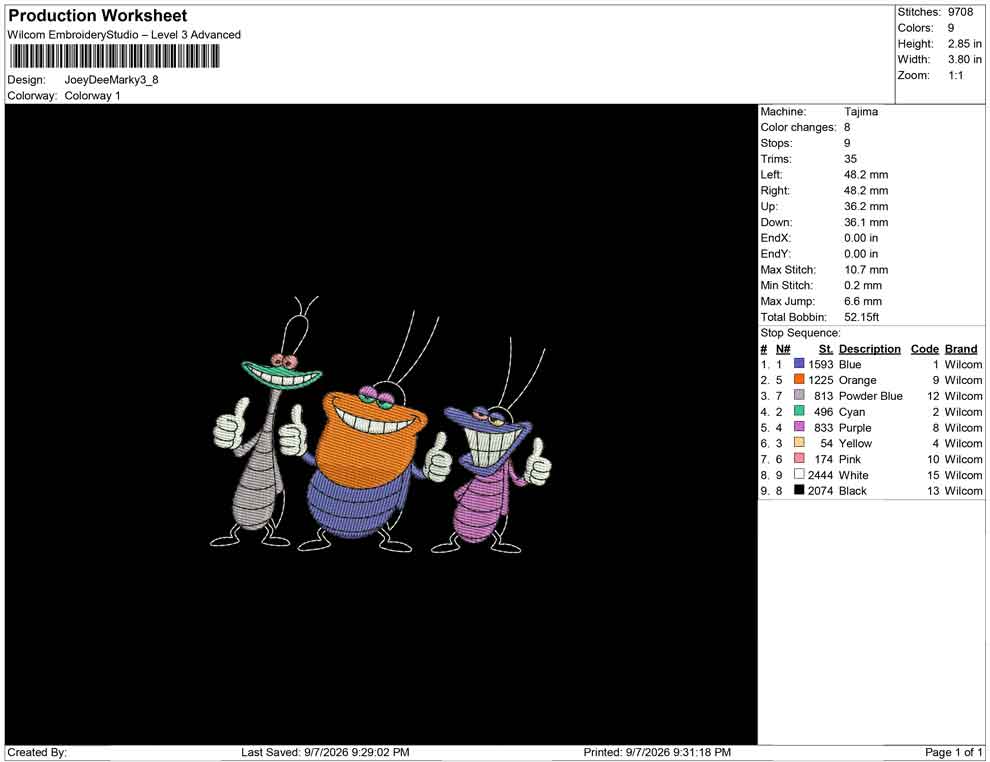This screenshot has width=990, height=762.
Task: Click the 'Page 1 of 1' footer text
Action: tap(953, 752)
